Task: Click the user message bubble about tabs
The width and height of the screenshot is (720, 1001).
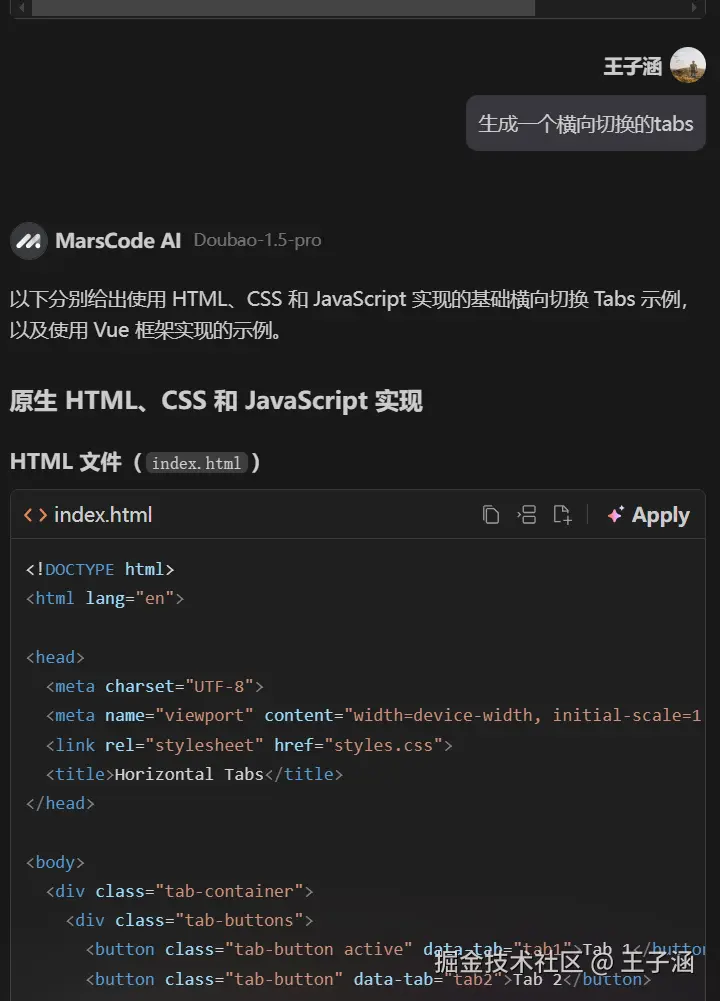Action: click(x=584, y=123)
